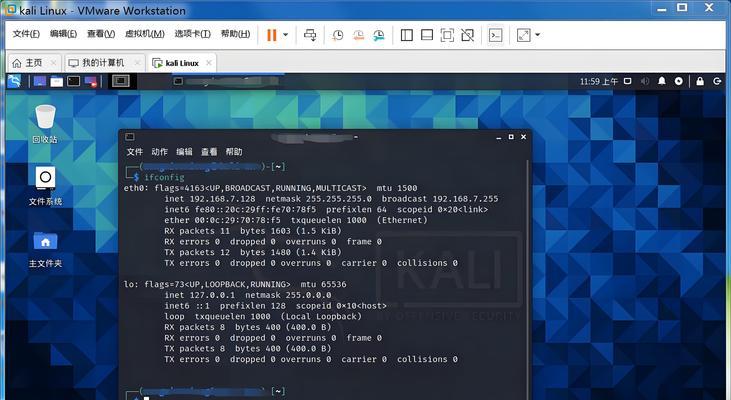731x400 pixels.
Task: Maximize the terminal window
Action: coord(511,137)
